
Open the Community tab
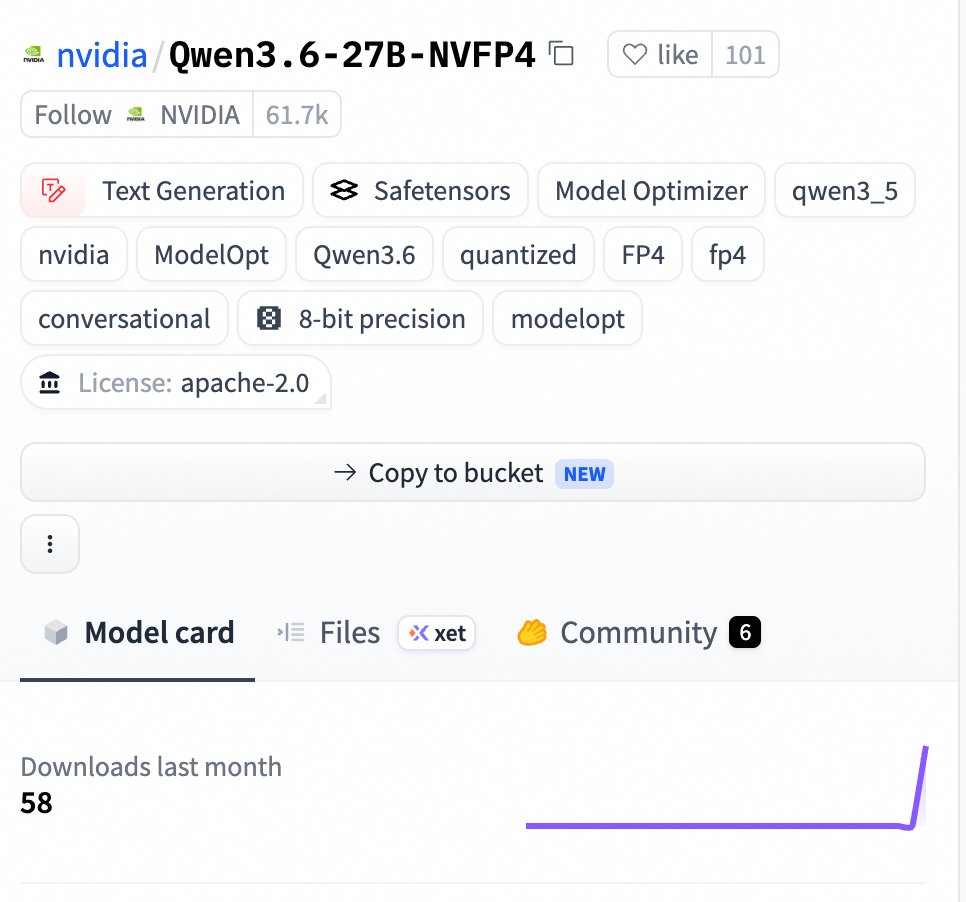[x=638, y=633]
